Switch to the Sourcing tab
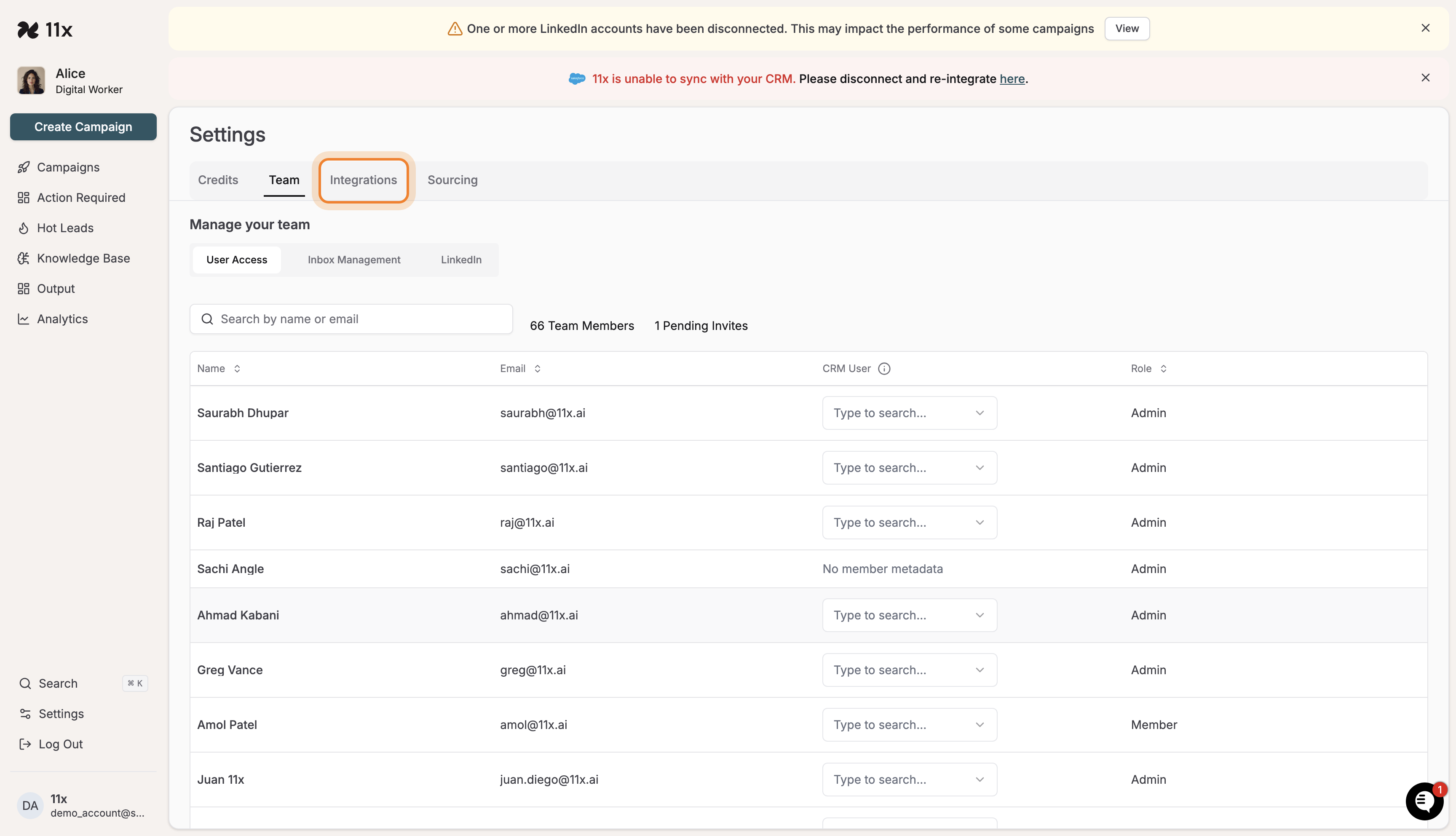Screen dimensions: 1456x836 452,180
